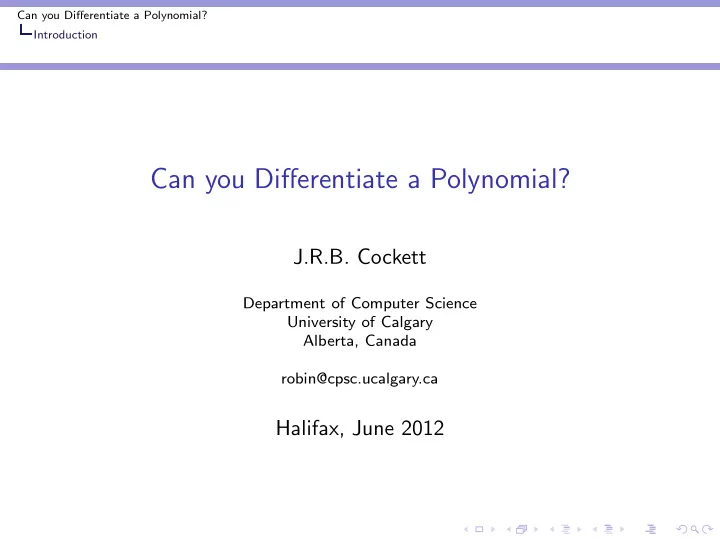This screenshot has width=720, height=541.
Task: Click the subsection navigation icon
Action: pos(566,529)
